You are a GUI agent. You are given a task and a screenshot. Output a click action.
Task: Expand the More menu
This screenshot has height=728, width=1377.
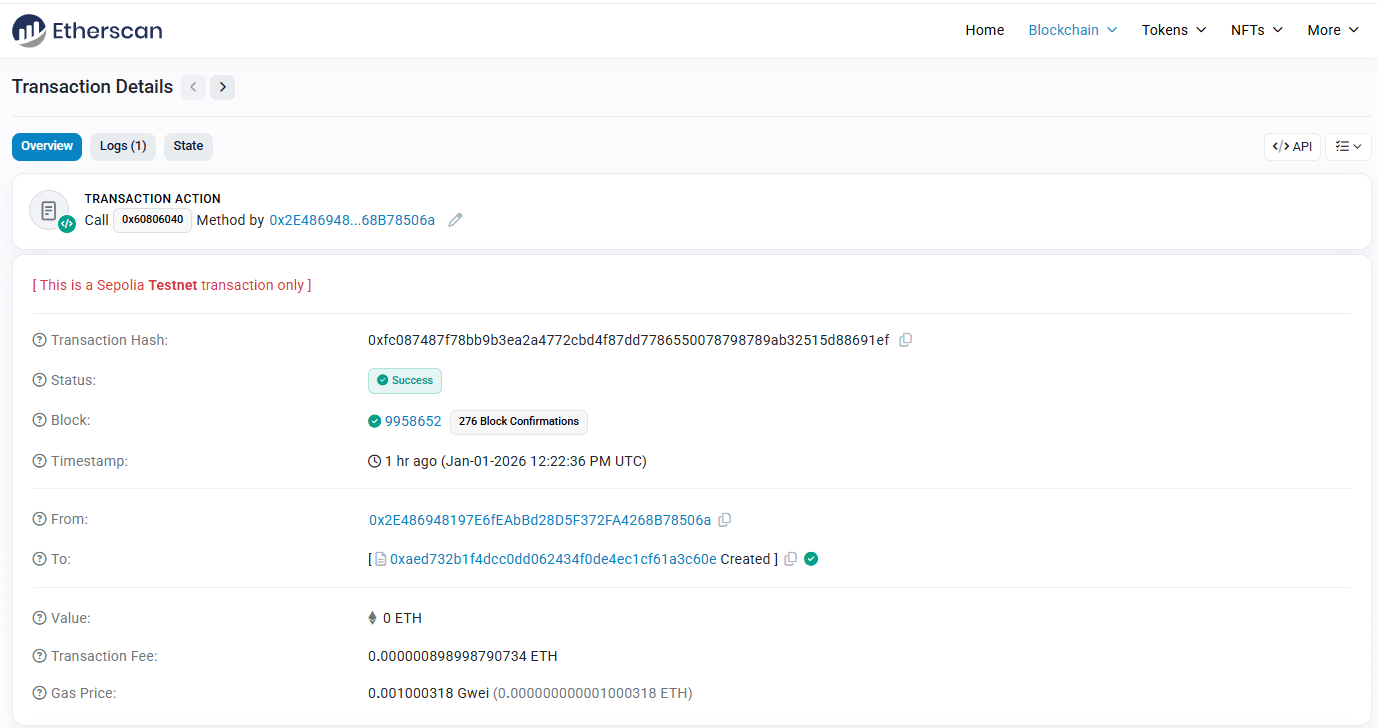pos(1333,30)
